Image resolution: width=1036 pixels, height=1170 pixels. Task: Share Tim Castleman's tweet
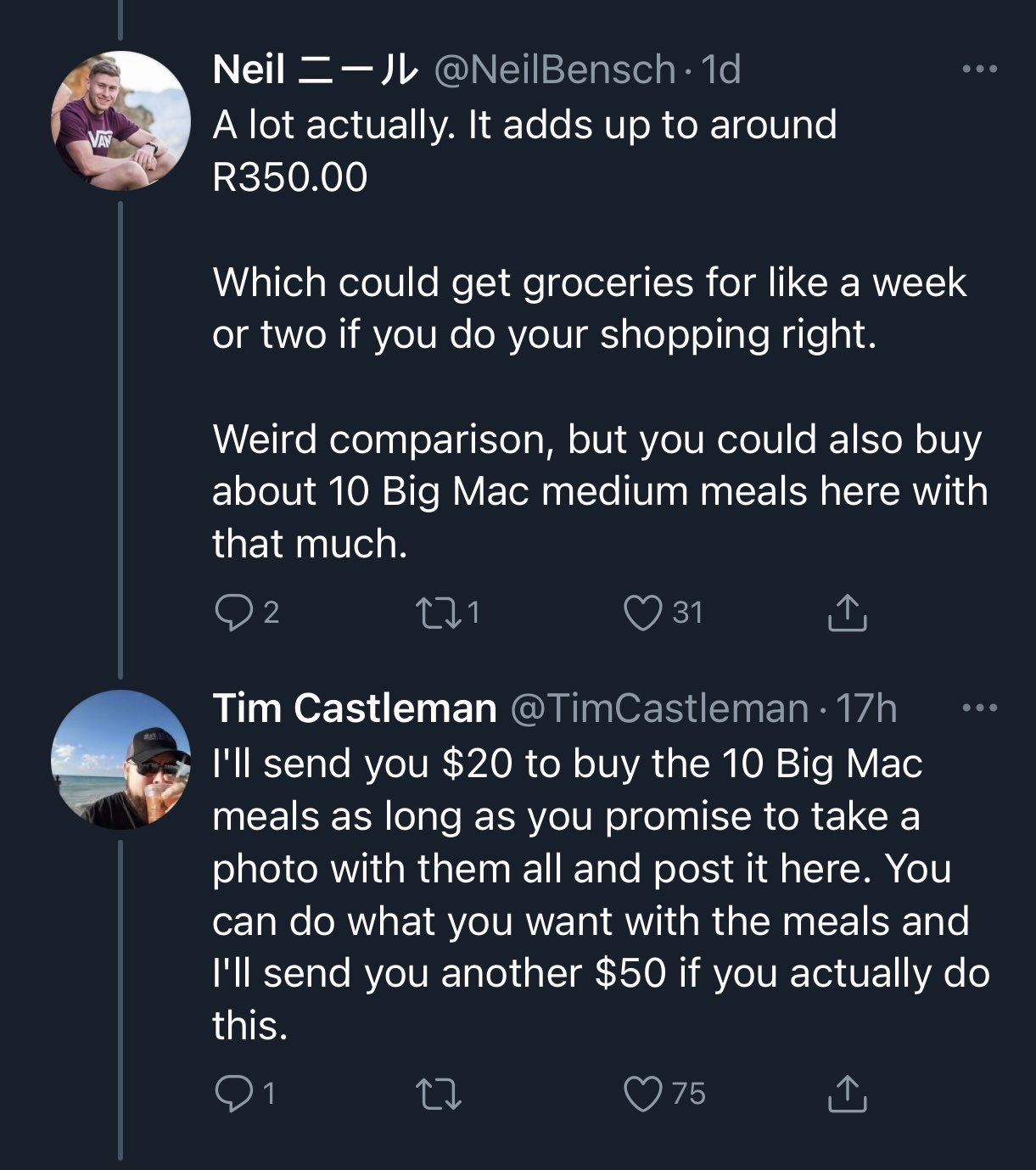click(x=847, y=1094)
